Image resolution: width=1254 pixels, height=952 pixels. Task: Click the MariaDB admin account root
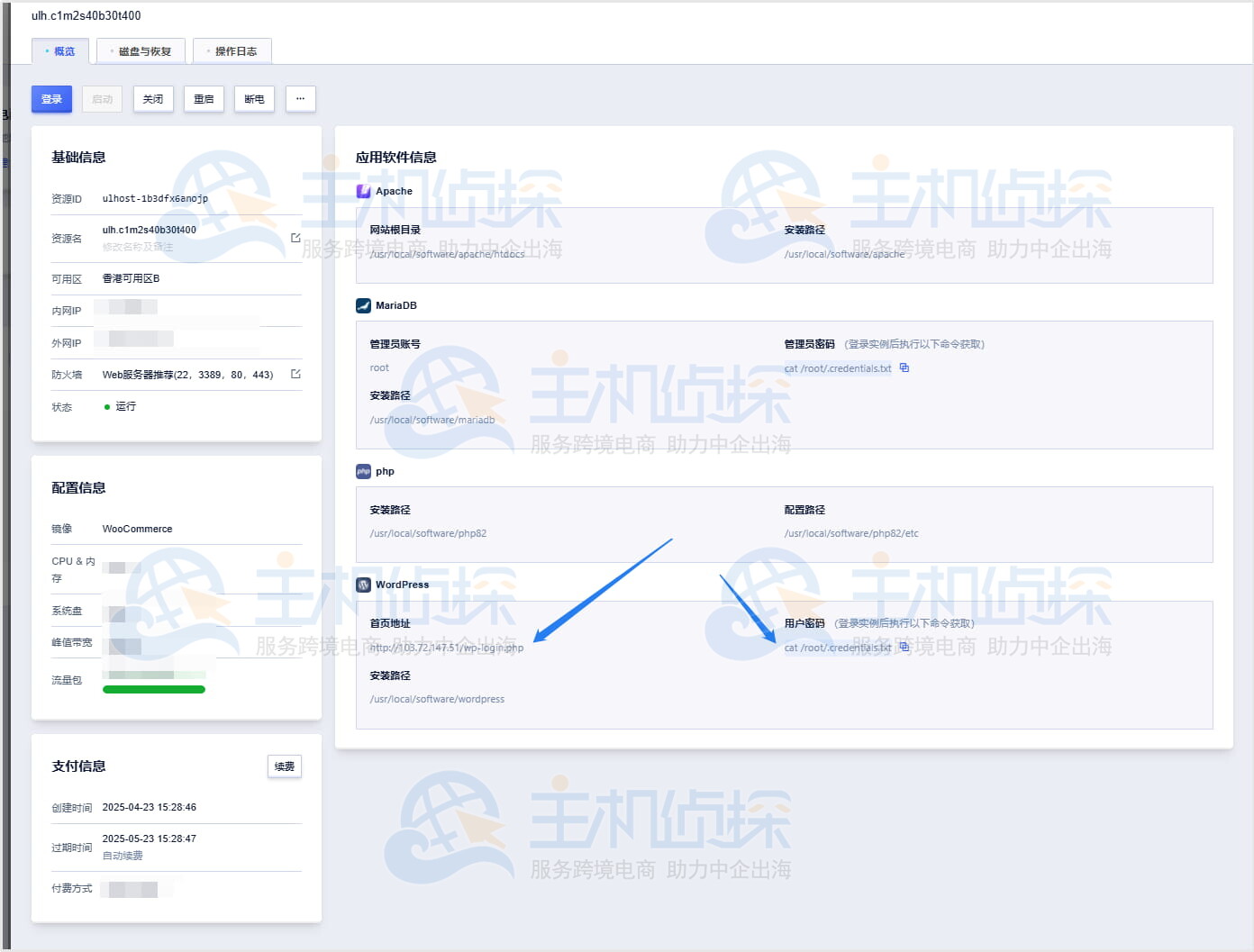tap(379, 367)
